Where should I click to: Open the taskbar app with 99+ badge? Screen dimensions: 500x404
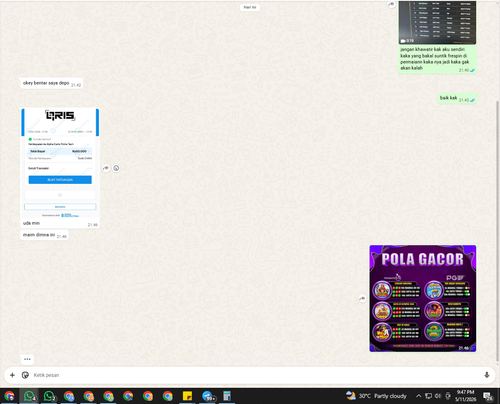[208, 396]
